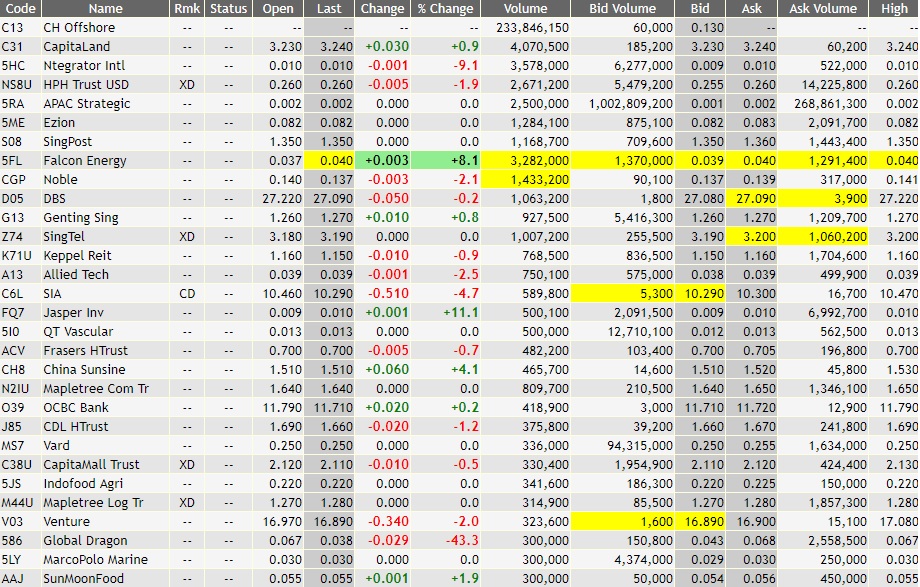Click DBS highlighted ask price 27.090
The width and height of the screenshot is (920, 587).
click(x=752, y=198)
